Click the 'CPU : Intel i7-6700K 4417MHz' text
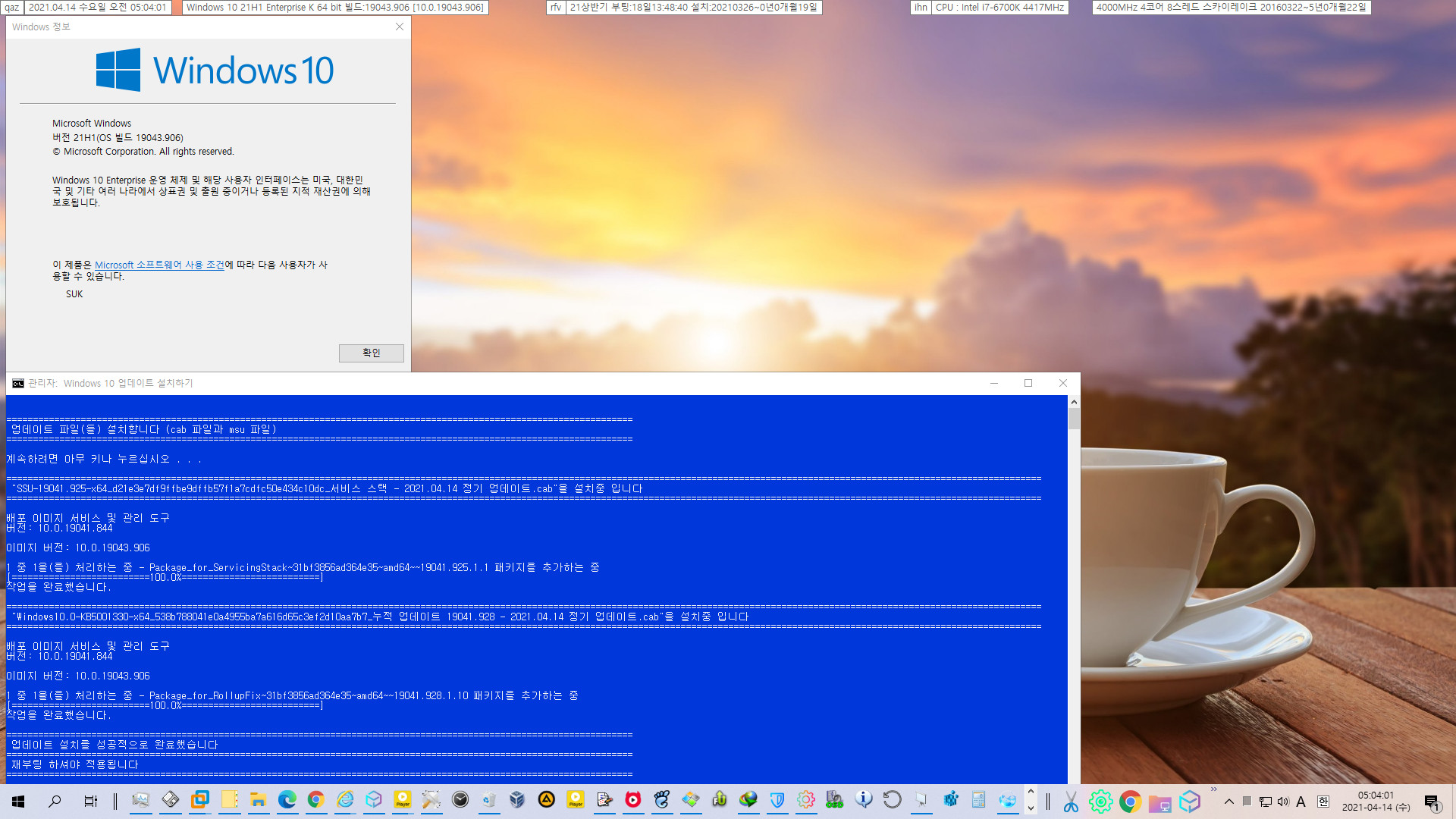This screenshot has width=1456, height=819. 999,7
